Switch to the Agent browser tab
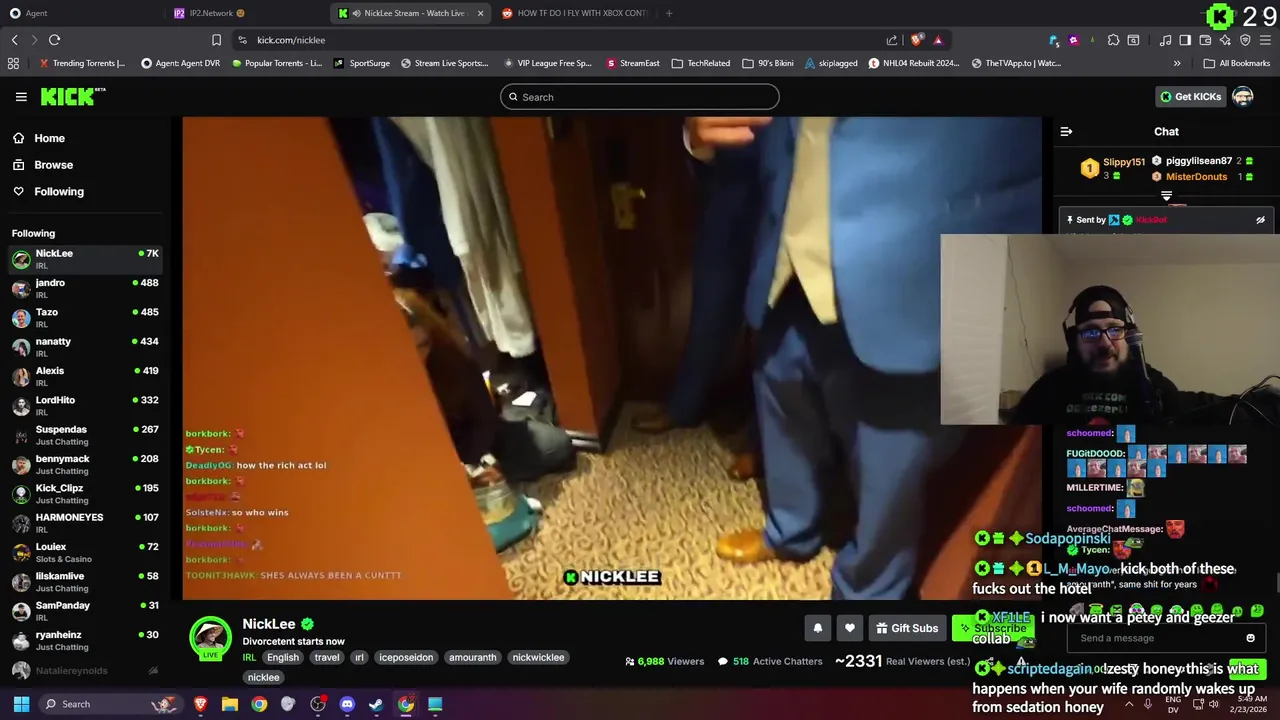The image size is (1280, 720). pos(82,13)
